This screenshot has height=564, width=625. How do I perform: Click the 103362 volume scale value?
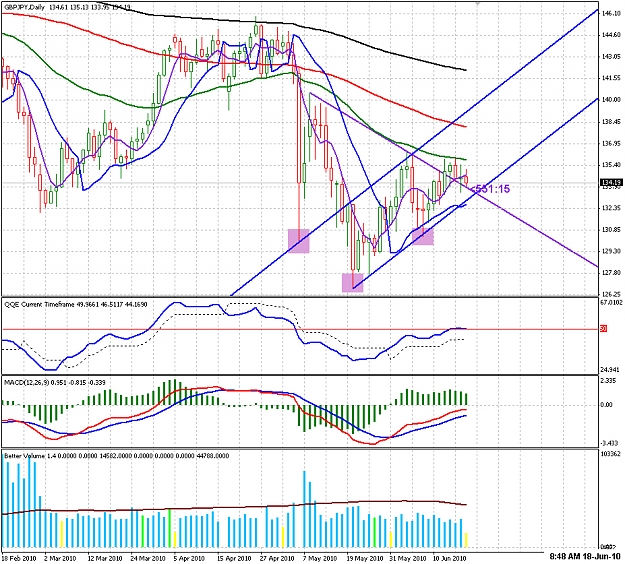click(611, 454)
